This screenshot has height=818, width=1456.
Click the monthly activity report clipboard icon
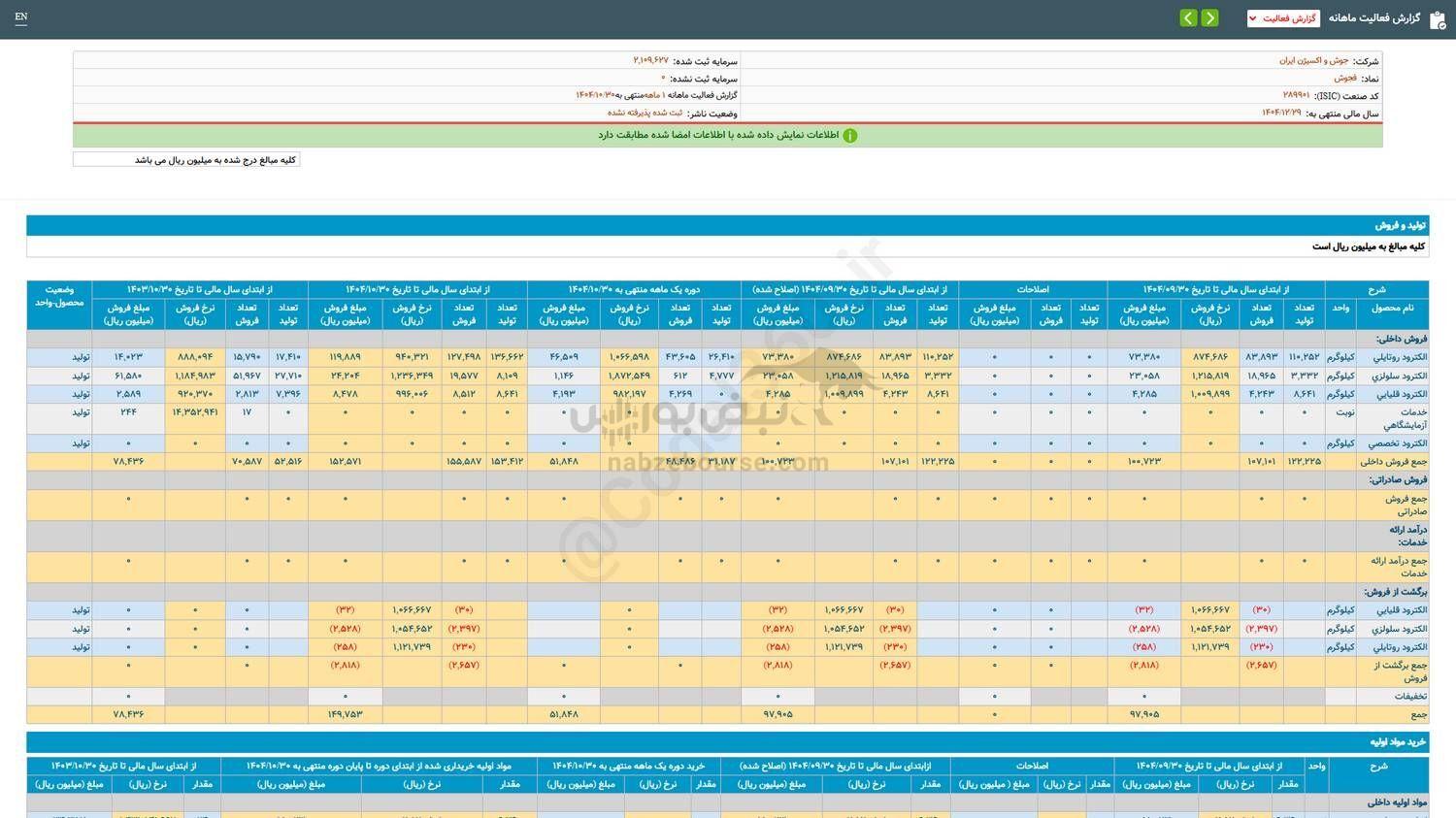[1437, 19]
